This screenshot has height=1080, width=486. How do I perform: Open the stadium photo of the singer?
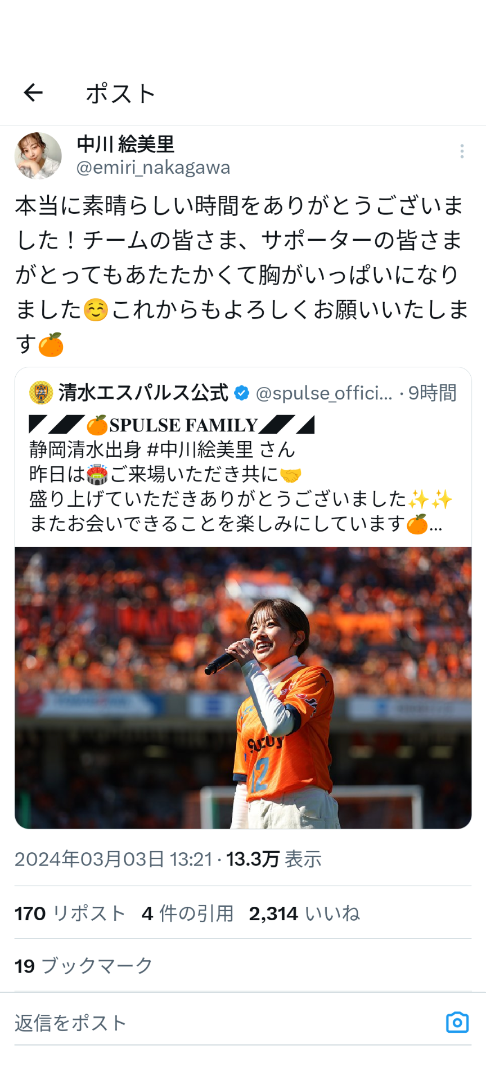pyautogui.click(x=243, y=687)
